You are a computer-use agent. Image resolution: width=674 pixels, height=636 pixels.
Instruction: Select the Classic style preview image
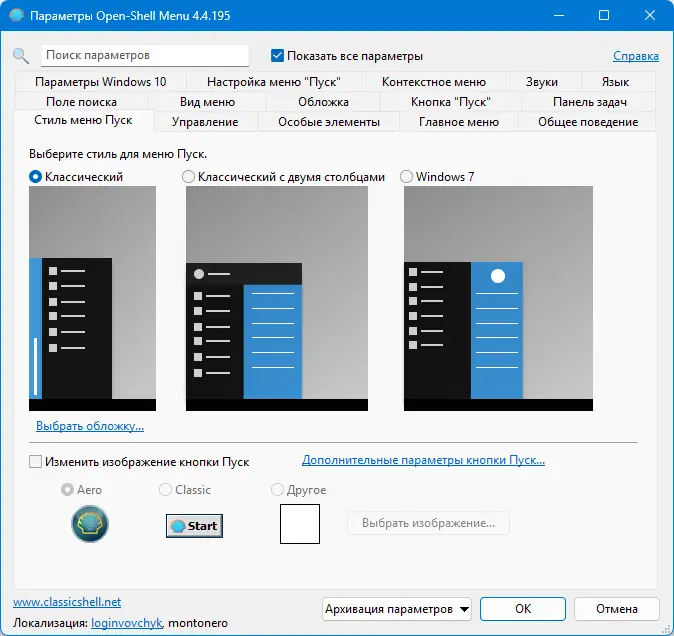tap(92, 298)
